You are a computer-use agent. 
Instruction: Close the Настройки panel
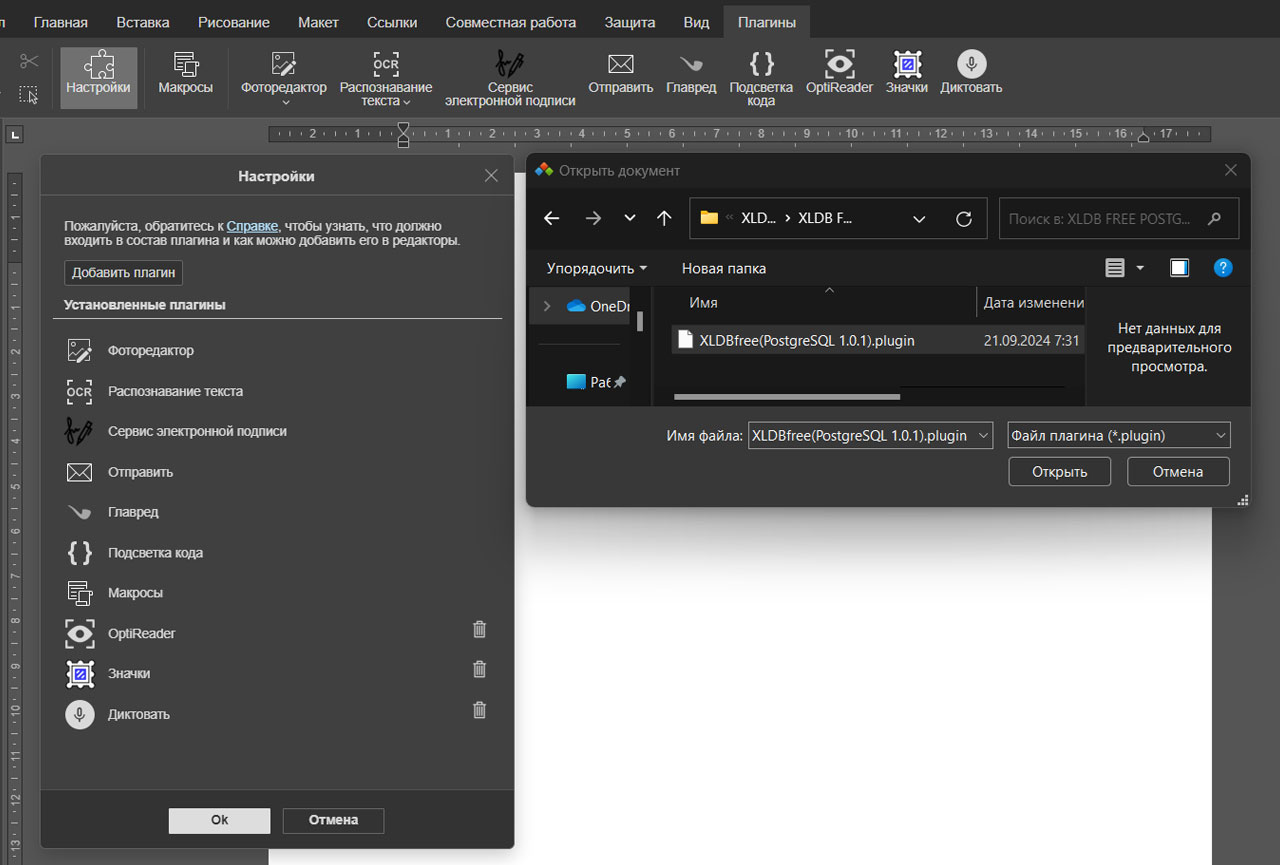point(491,176)
